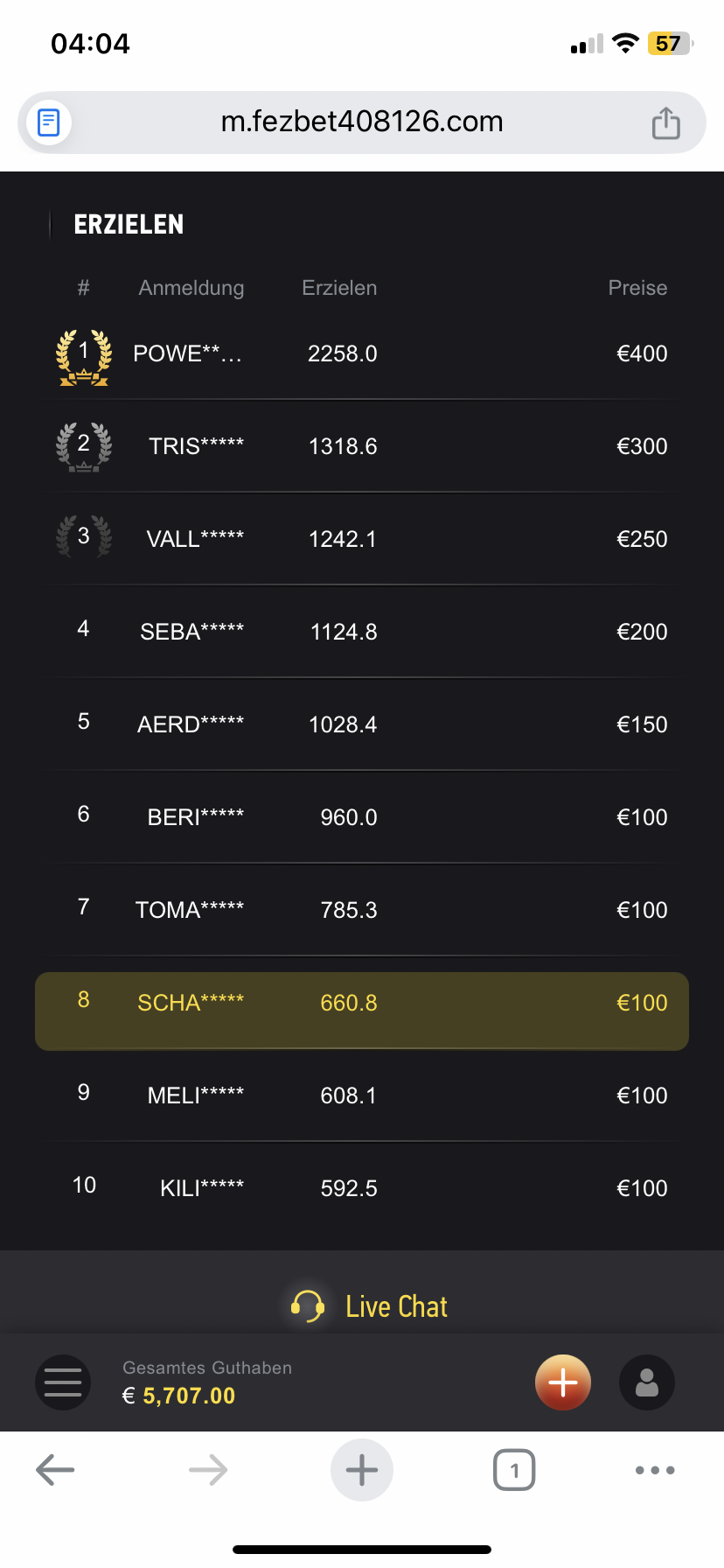Select the highlighted SCHA***** row

(362, 1011)
